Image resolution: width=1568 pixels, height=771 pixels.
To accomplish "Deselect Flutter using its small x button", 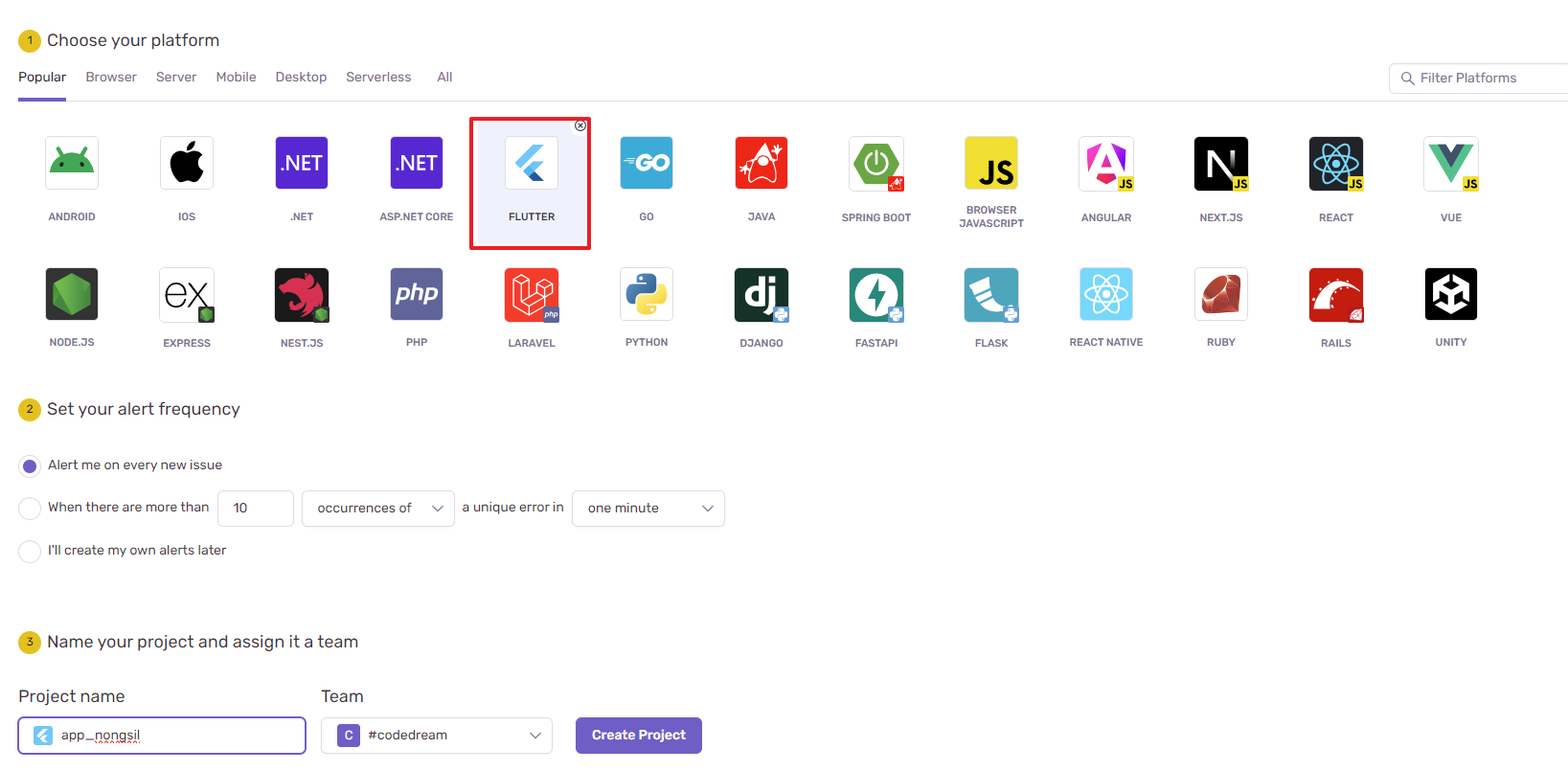I will pos(580,125).
